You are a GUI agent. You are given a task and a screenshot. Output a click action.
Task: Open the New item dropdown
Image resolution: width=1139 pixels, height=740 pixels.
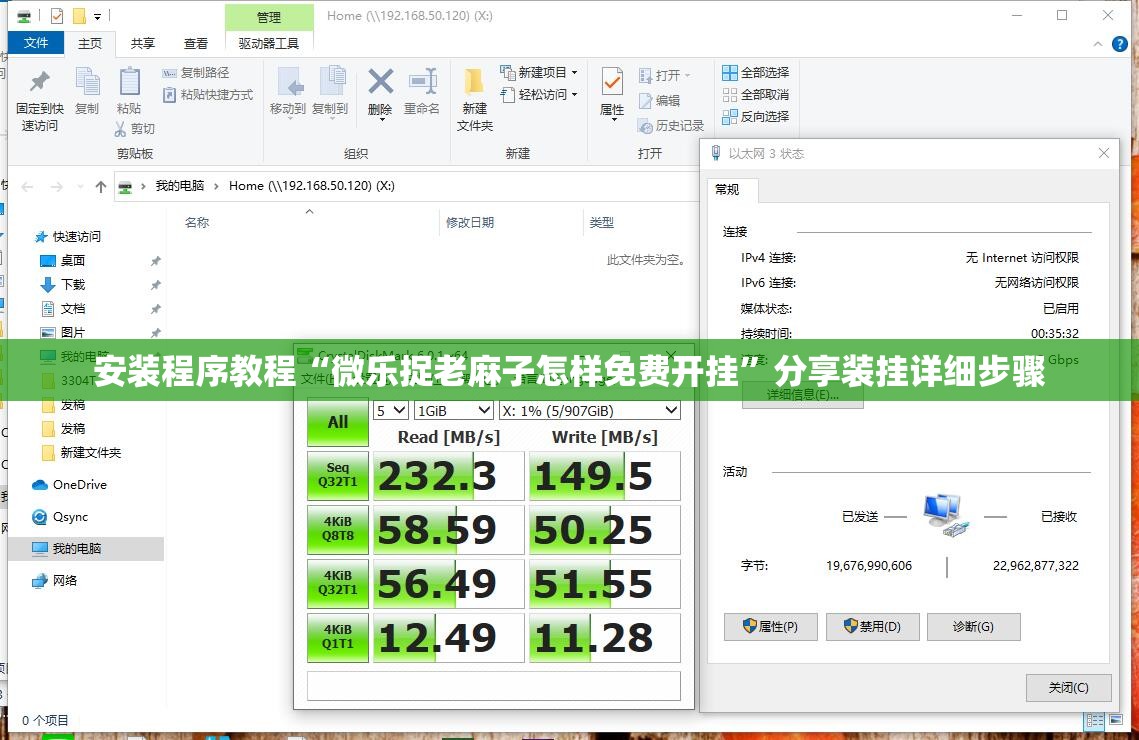click(x=539, y=73)
